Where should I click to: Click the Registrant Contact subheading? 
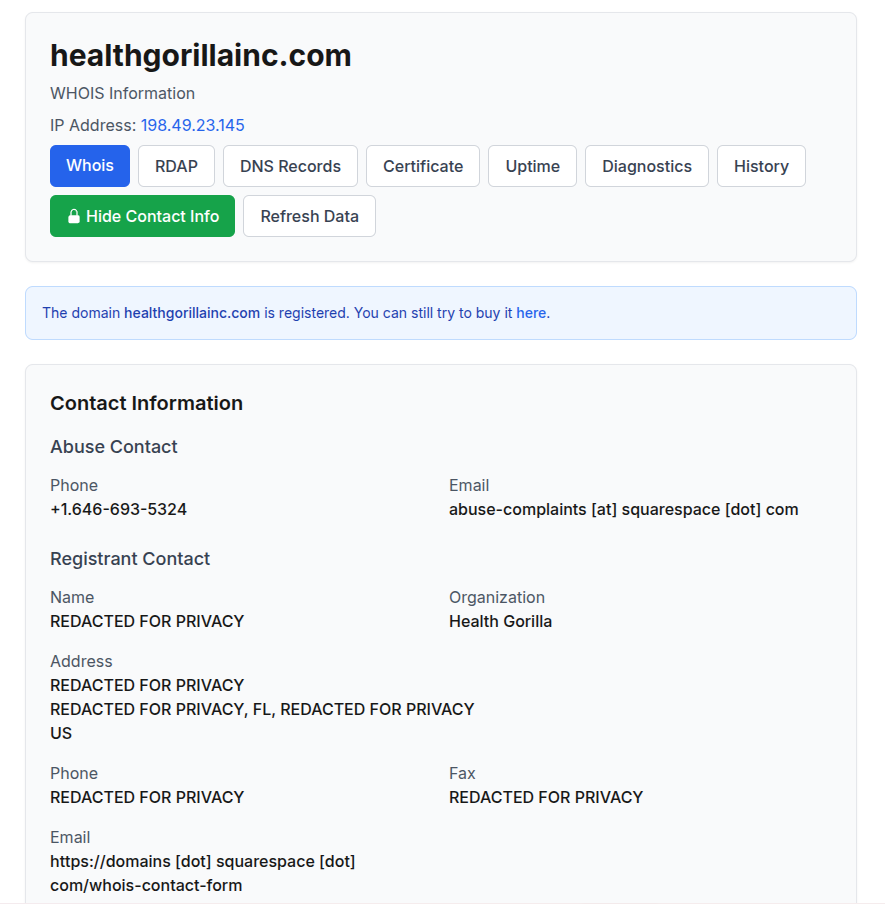point(130,559)
